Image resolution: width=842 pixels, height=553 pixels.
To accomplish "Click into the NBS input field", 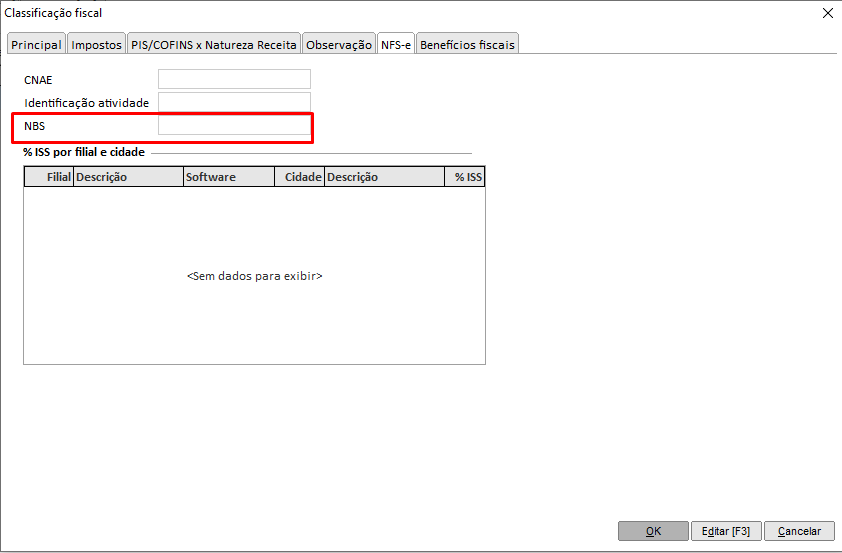I will tap(234, 126).
